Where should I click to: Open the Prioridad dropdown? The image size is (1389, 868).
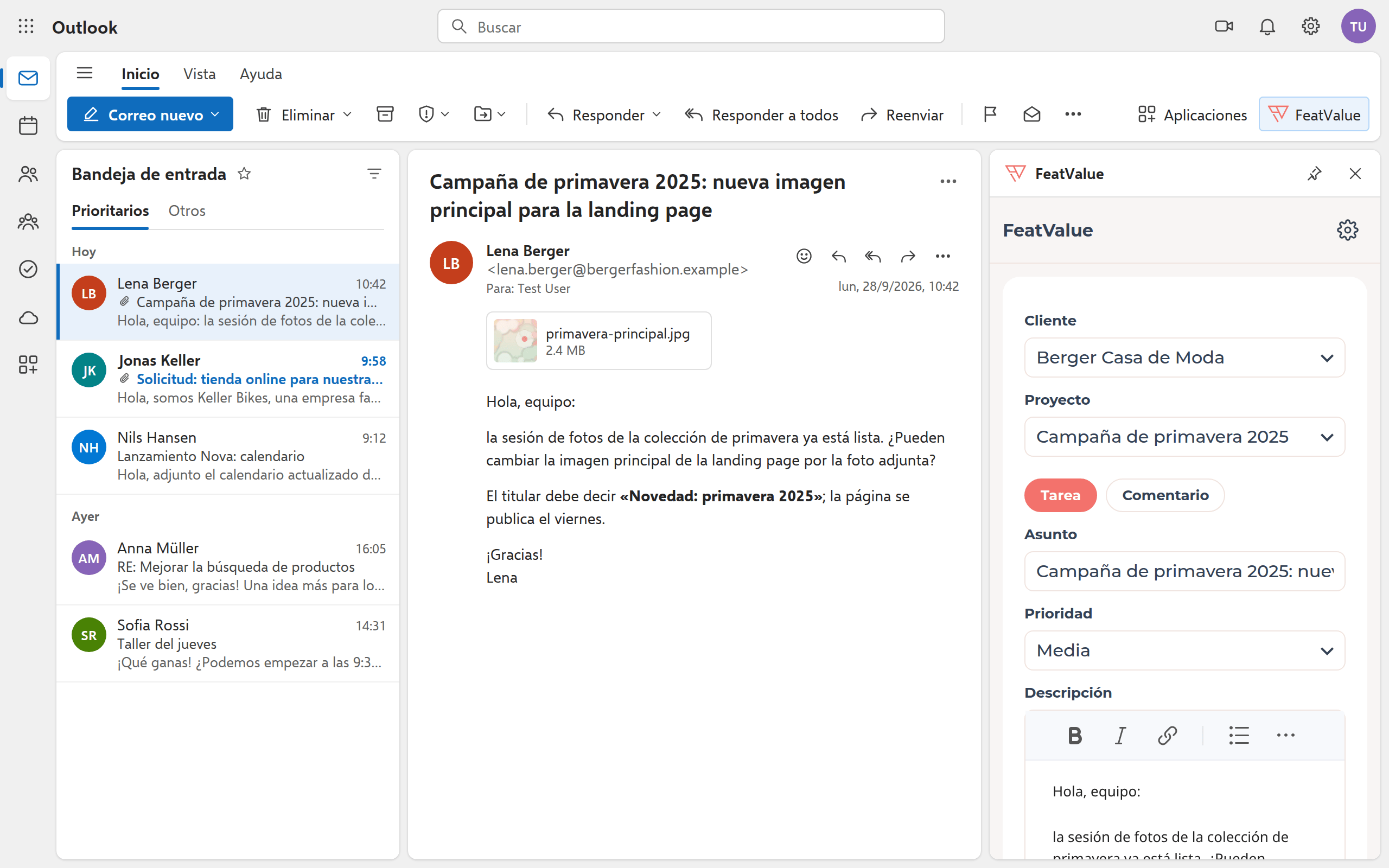coord(1184,650)
